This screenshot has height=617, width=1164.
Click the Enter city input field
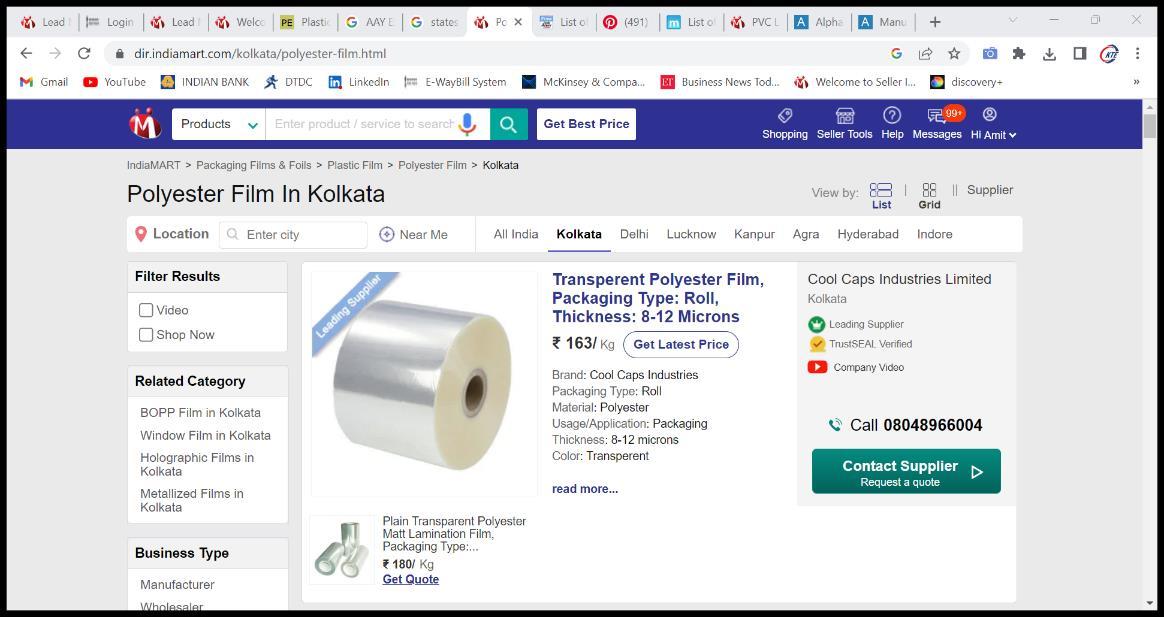293,235
